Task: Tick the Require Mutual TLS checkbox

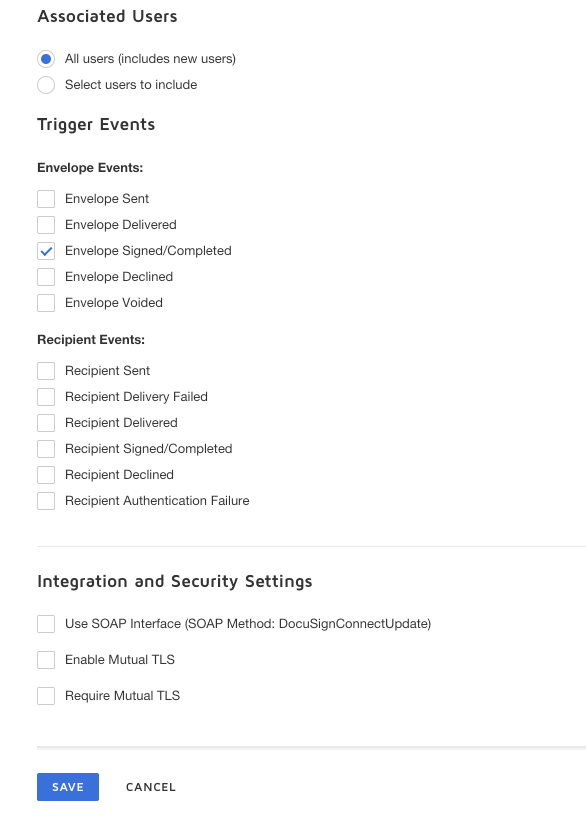Action: click(46, 696)
